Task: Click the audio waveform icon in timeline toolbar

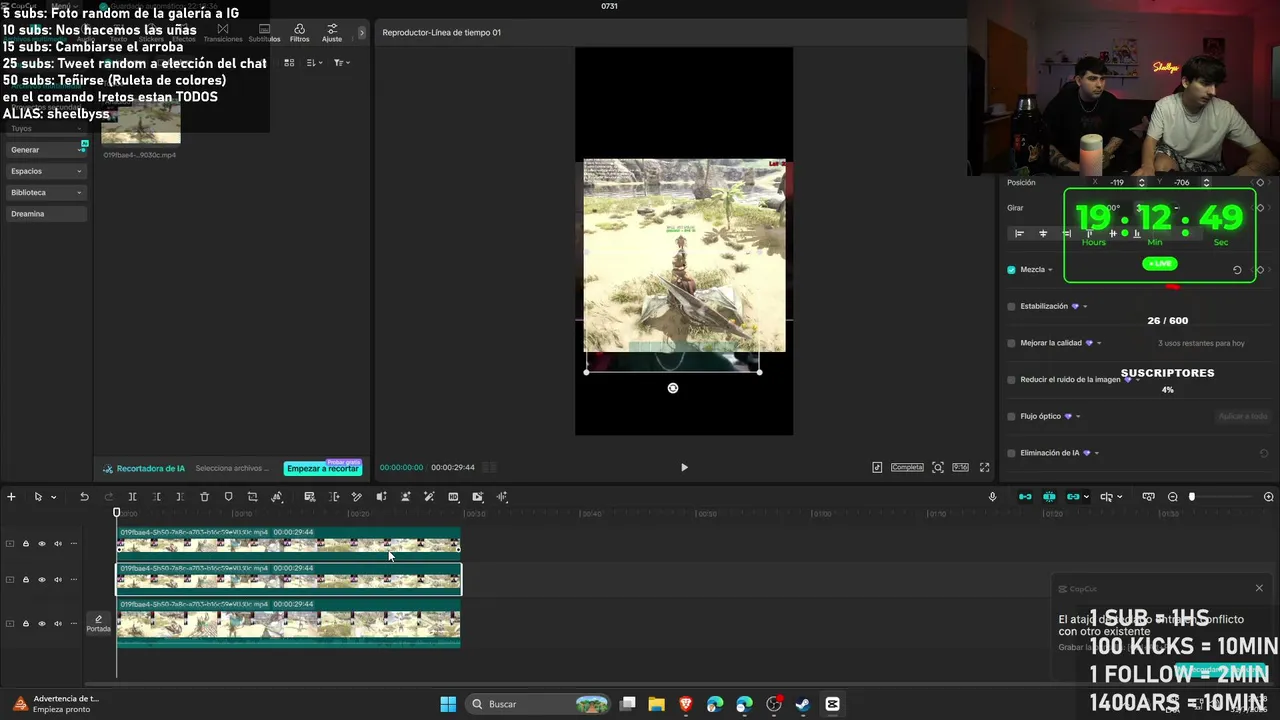Action: [x=502, y=497]
